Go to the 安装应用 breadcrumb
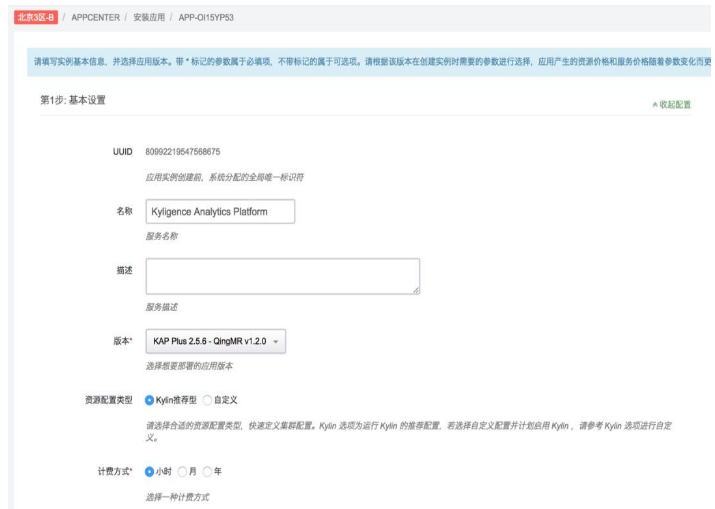This screenshot has height=509, width=715. click(149, 17)
